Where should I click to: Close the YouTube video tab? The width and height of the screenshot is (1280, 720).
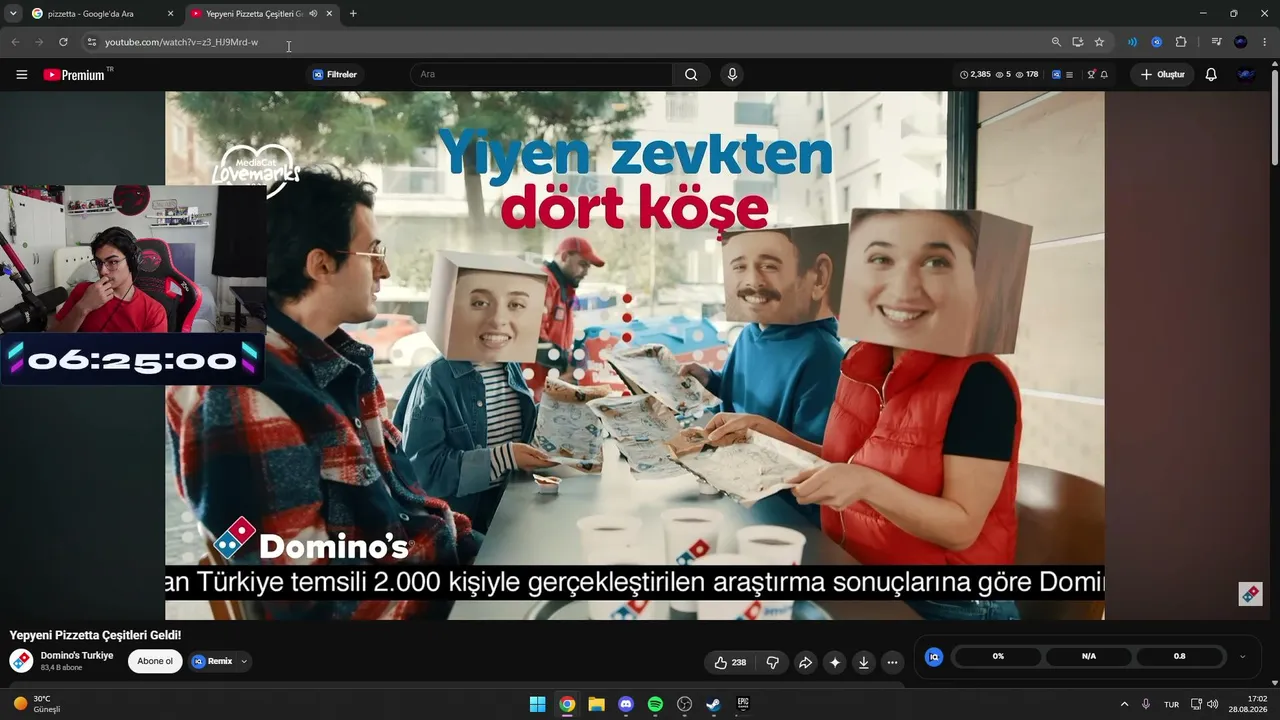(329, 13)
